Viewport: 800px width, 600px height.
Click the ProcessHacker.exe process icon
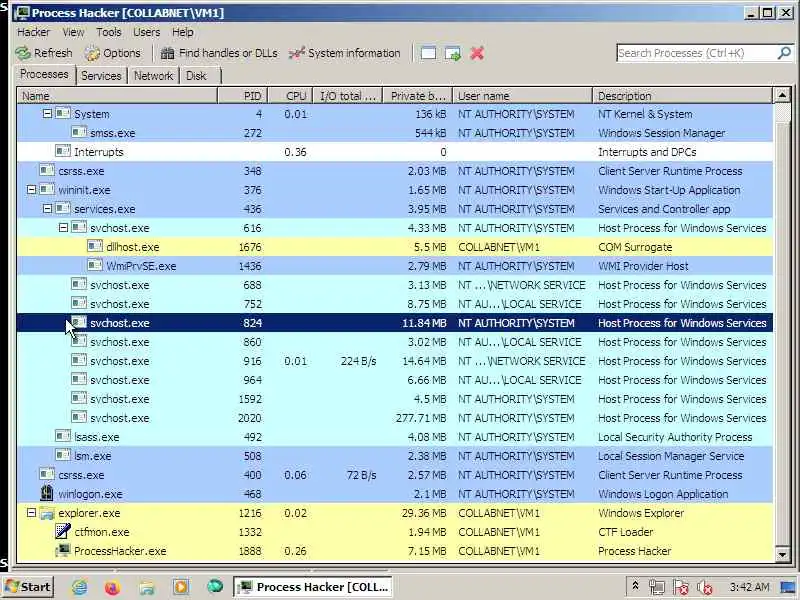pos(63,551)
